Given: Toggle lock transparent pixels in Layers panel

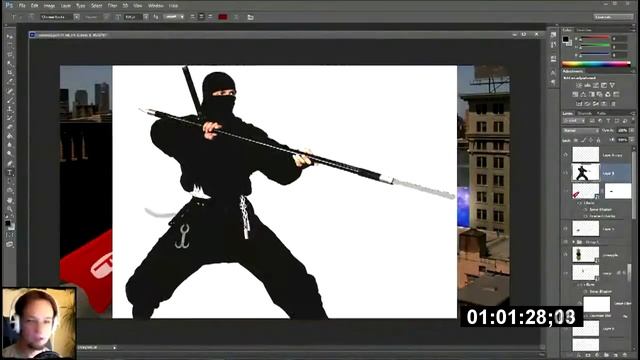Looking at the screenshot, I should 576,140.
